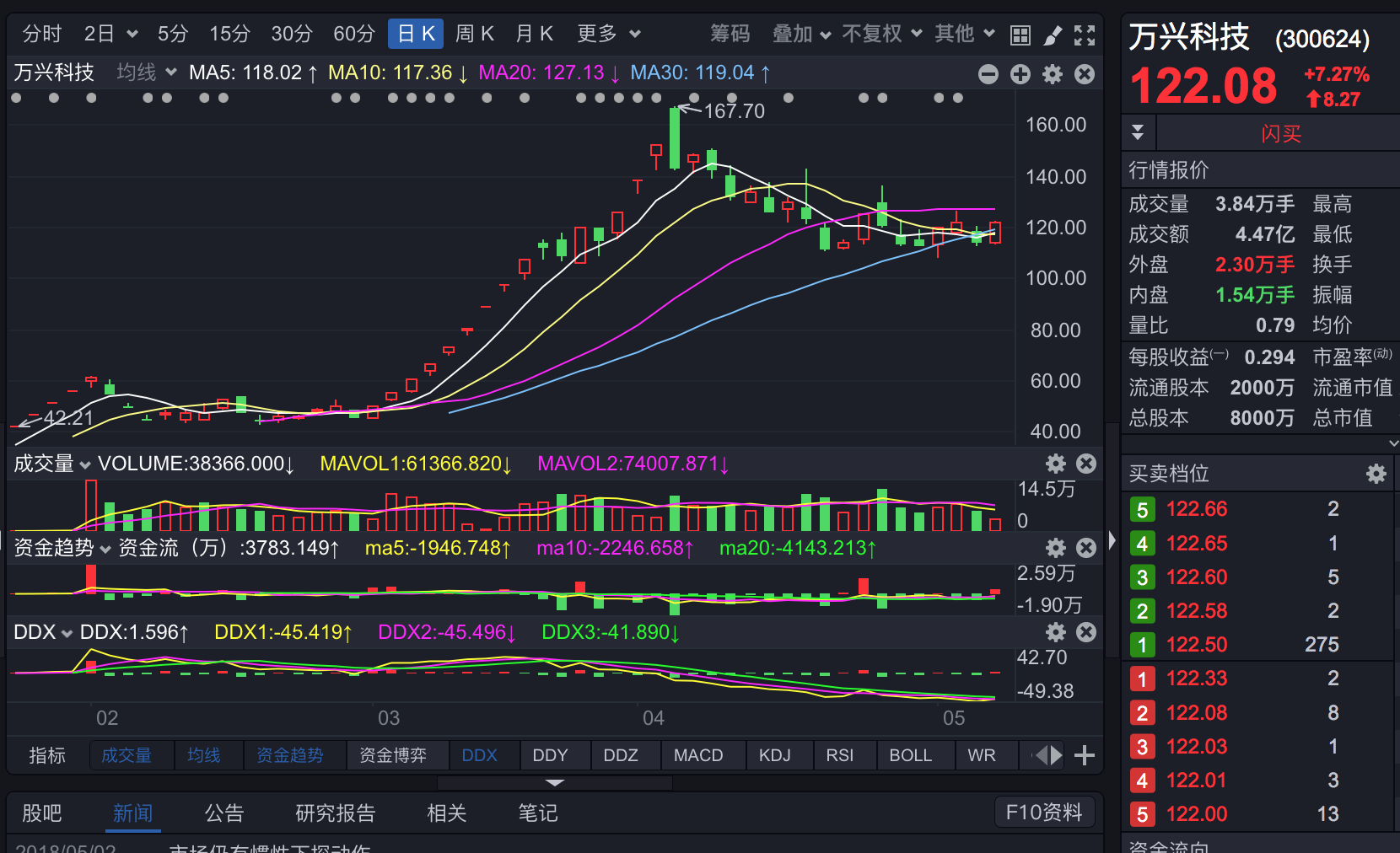Screen dimensions: 1400x853
Task: Open the 笔记 notes tab
Action: point(538,813)
